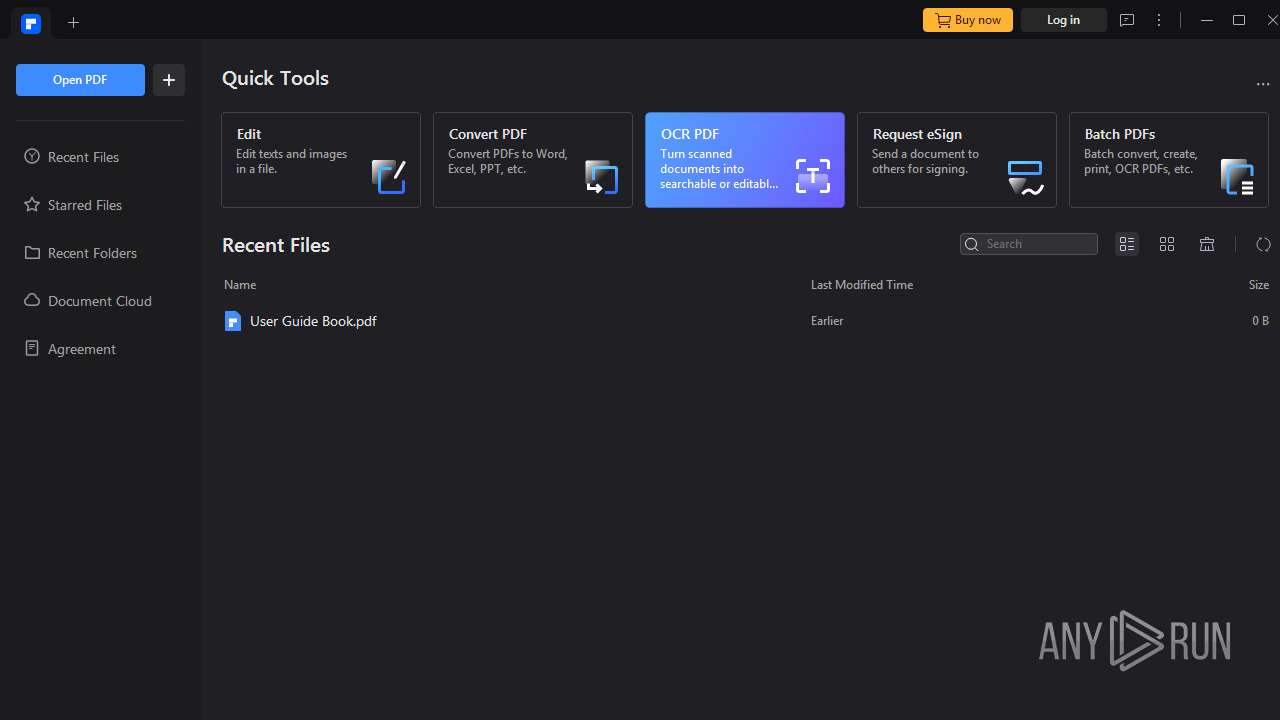This screenshot has width=1280, height=720.
Task: Open the Request eSign quick tool
Action: click(957, 160)
